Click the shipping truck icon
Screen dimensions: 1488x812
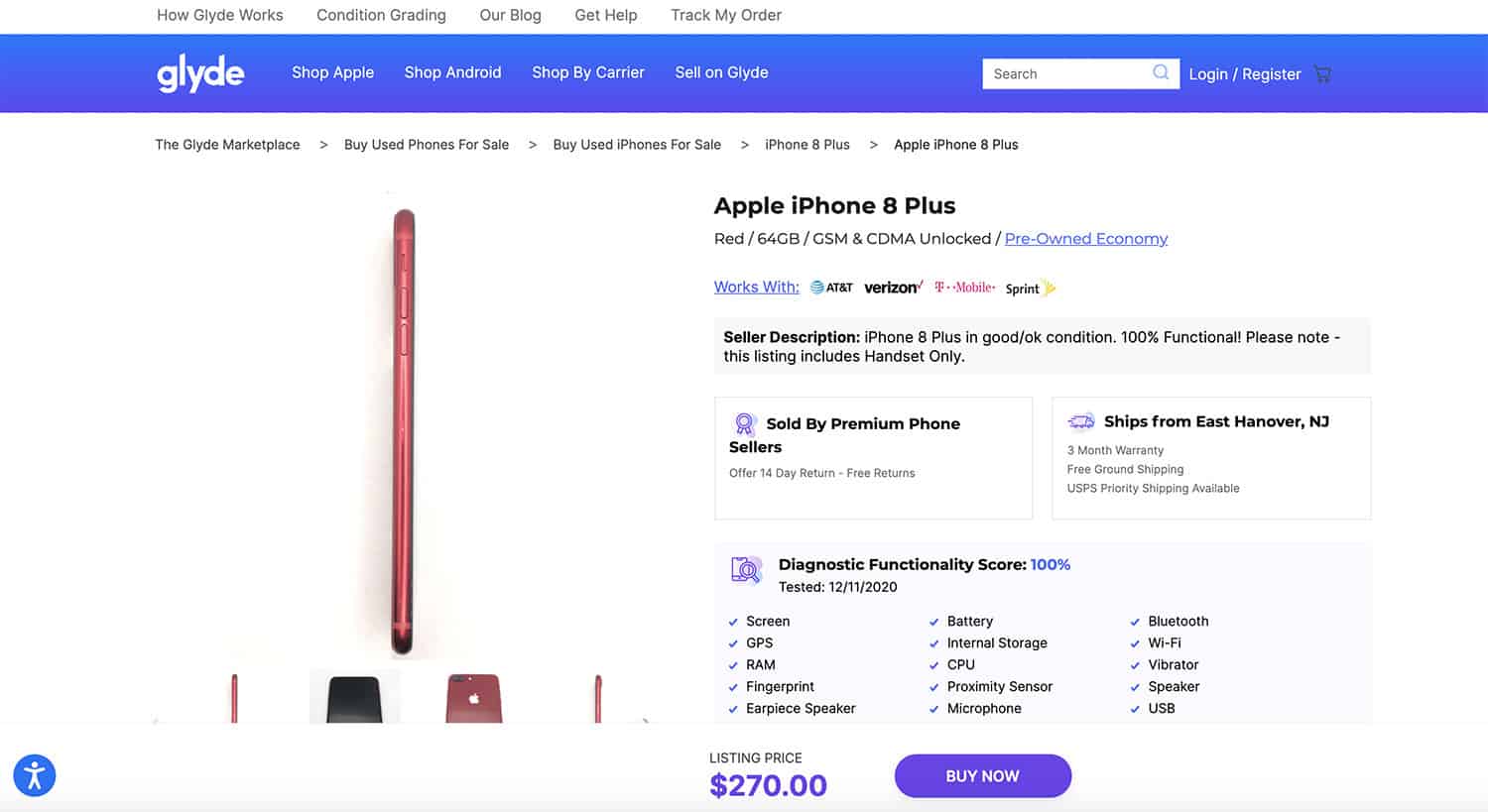pos(1080,420)
